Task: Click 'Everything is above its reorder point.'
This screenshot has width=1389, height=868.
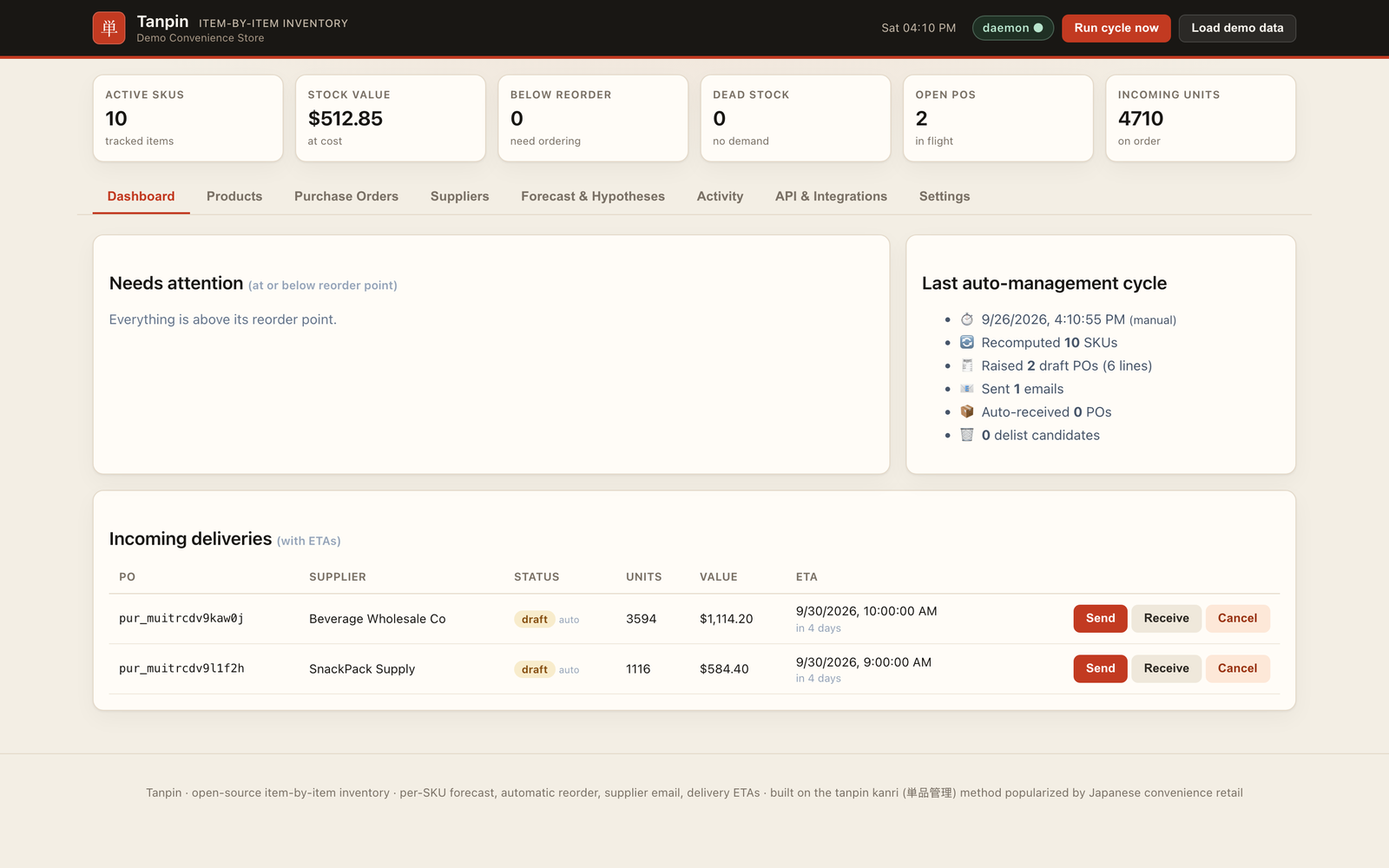Action: [x=223, y=319]
